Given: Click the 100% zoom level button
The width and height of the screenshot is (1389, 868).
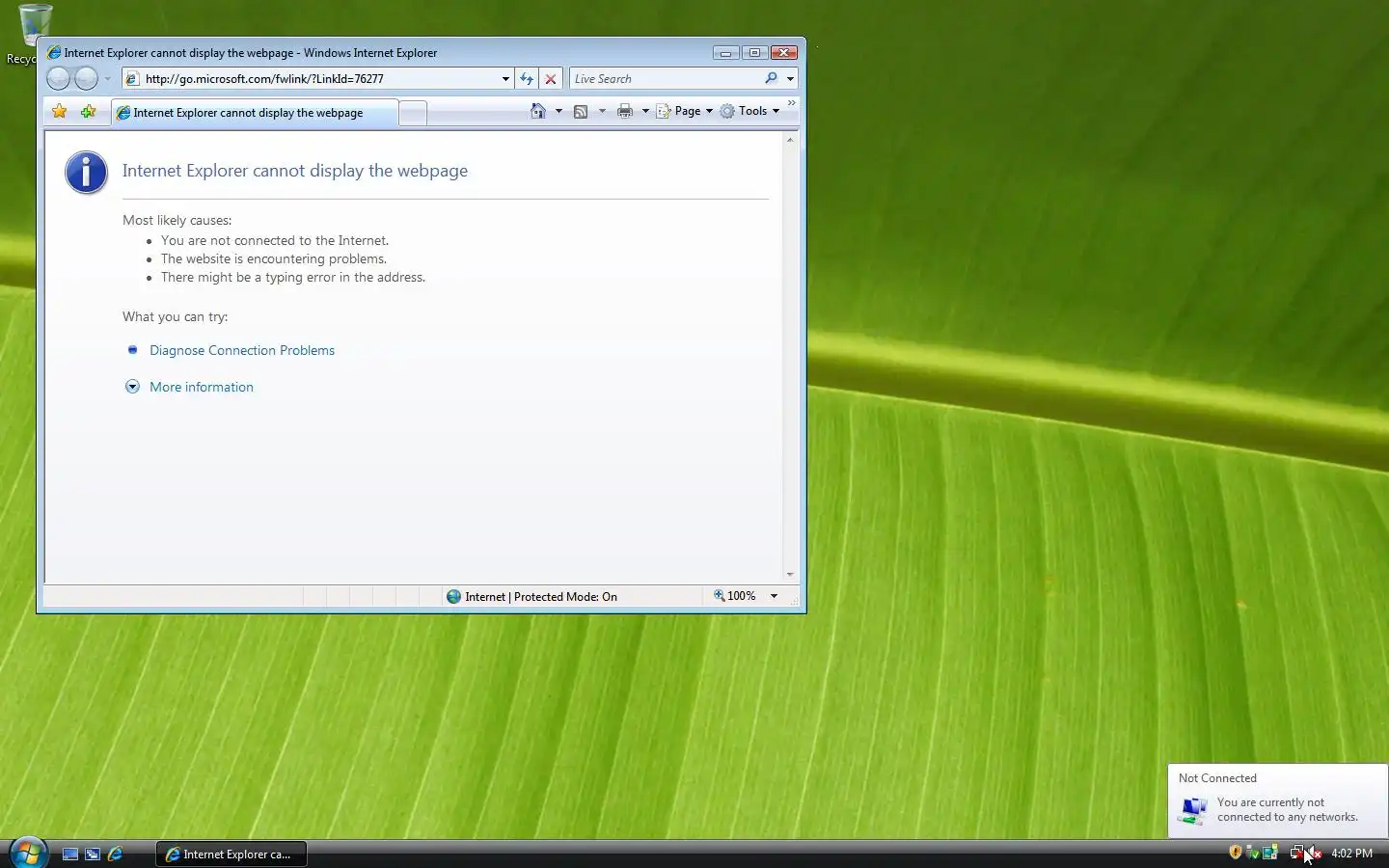Looking at the screenshot, I should coord(735,596).
